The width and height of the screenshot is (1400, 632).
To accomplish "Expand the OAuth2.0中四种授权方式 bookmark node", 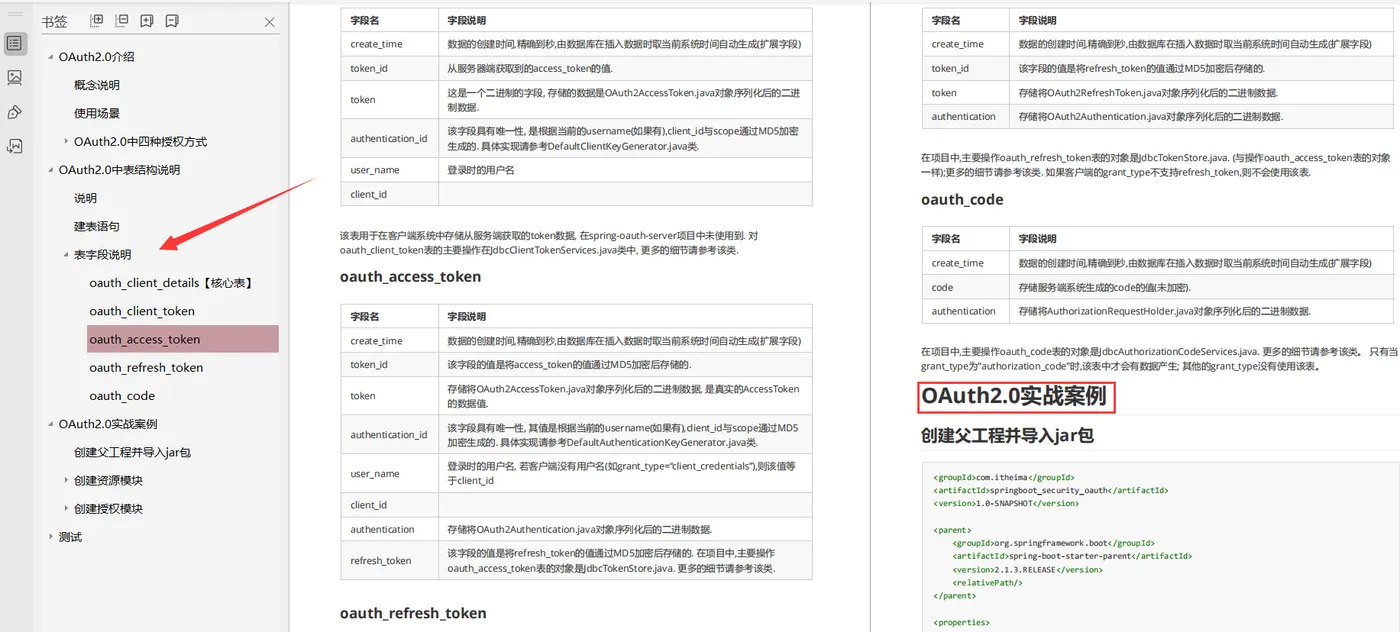I will click(66, 141).
